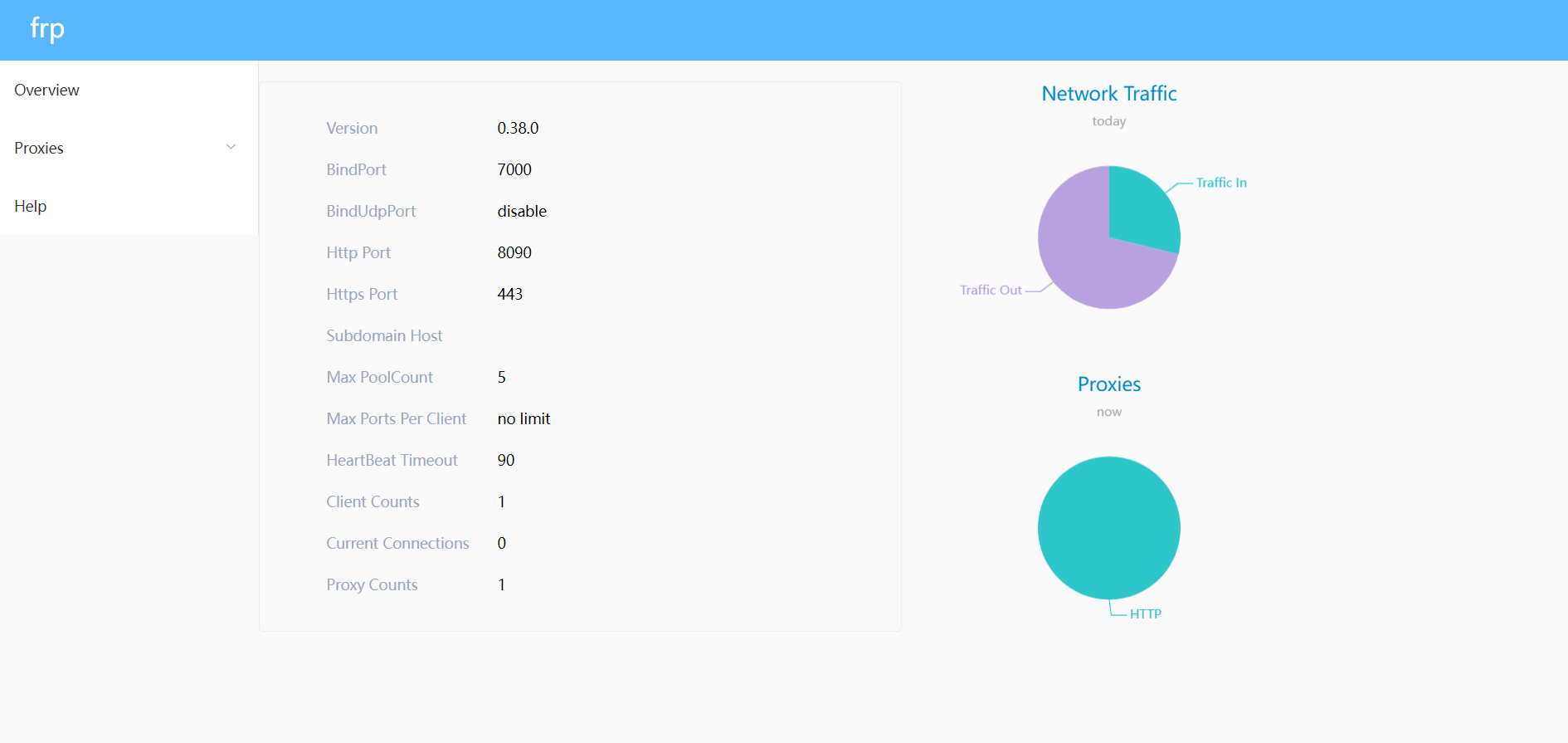Select the Version value 0.38.0
This screenshot has width=1568, height=743.
(518, 128)
